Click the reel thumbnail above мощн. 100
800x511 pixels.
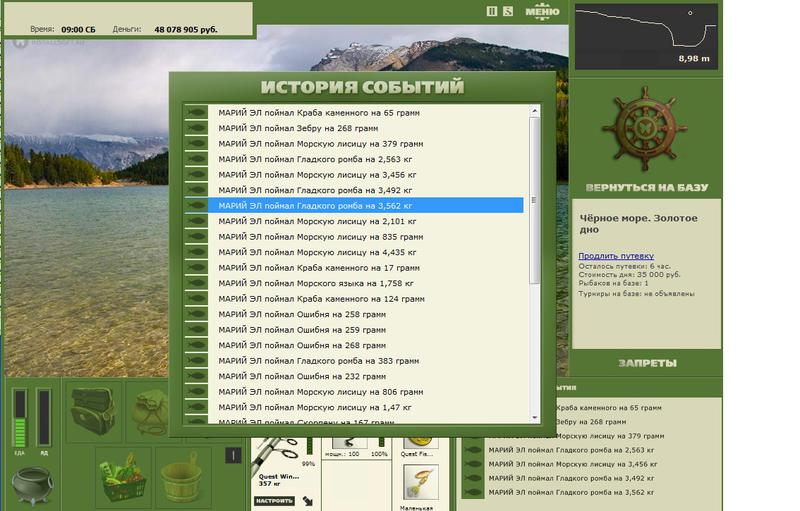click(349, 442)
